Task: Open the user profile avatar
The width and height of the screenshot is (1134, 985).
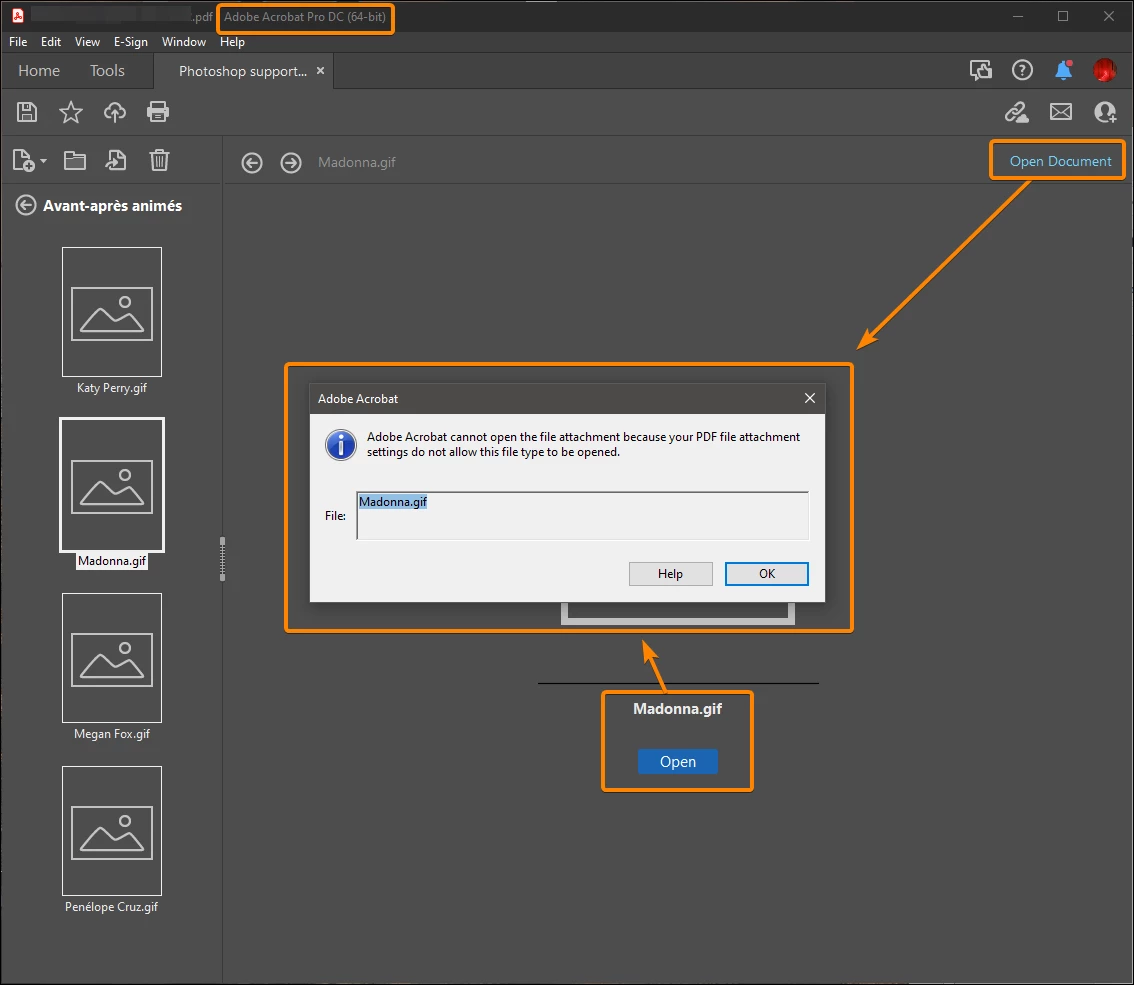Action: pyautogui.click(x=1104, y=70)
